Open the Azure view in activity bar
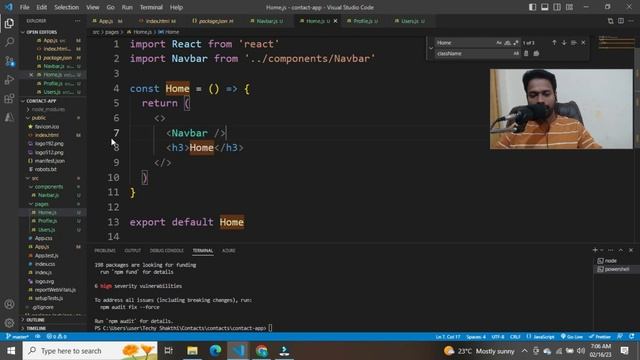 9,118
